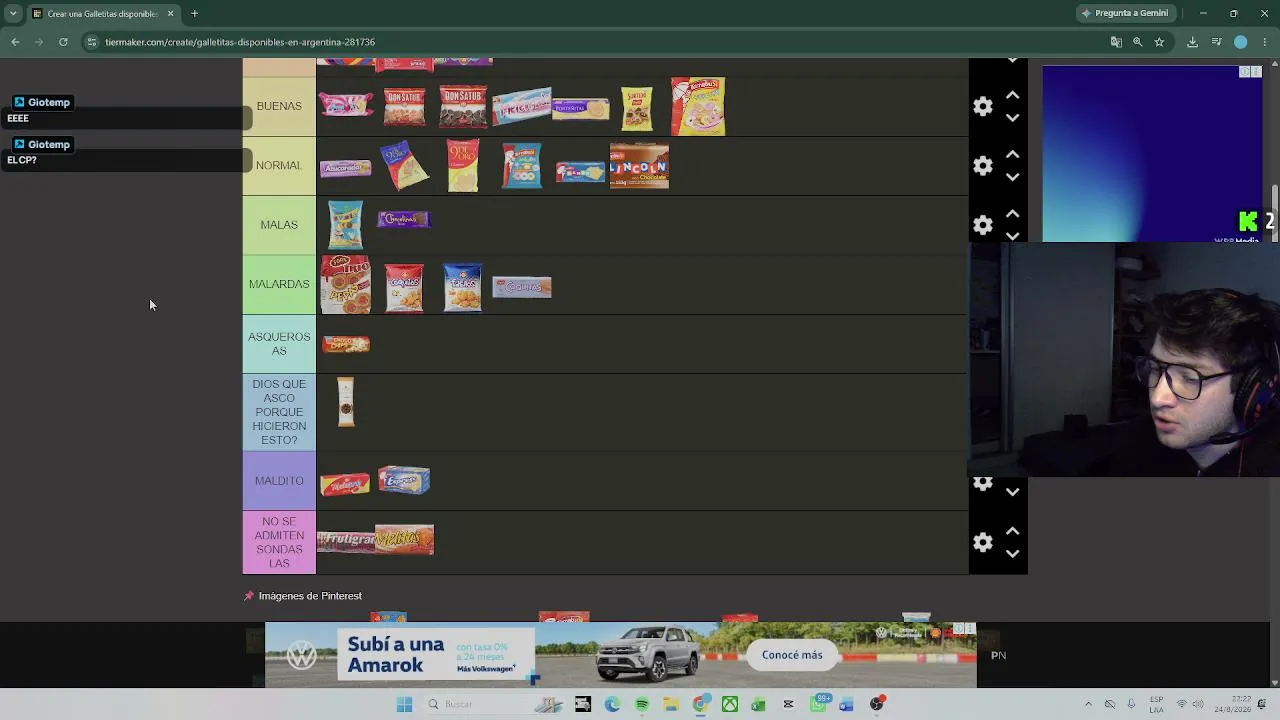Click the ASQUEROSAS tier label
Image resolution: width=1280 pixels, height=720 pixels.
(x=279, y=344)
